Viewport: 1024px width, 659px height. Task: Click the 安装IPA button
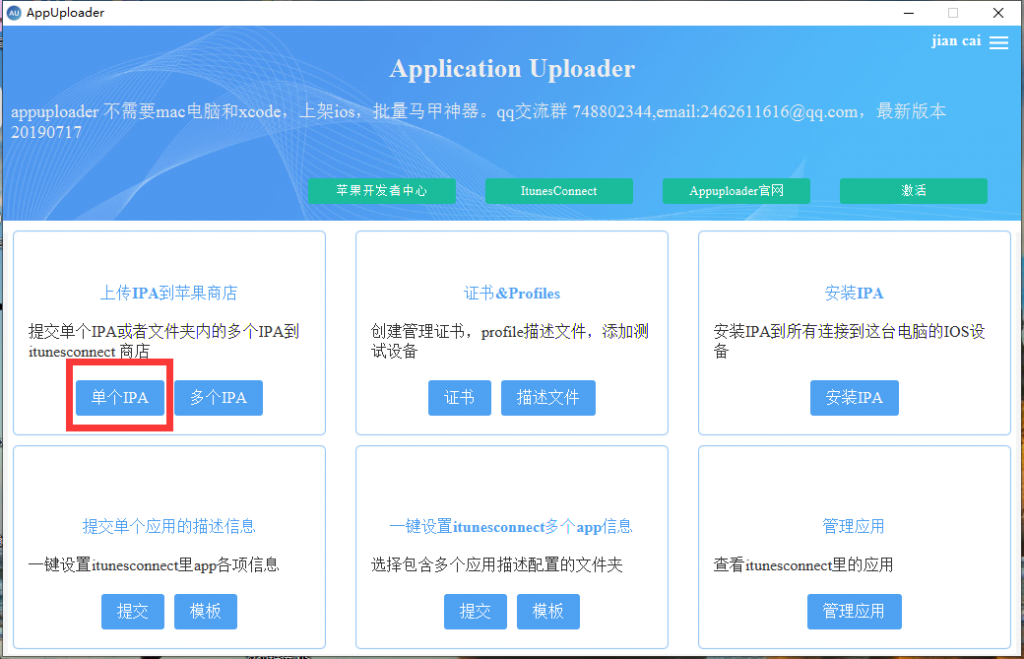pyautogui.click(x=854, y=397)
